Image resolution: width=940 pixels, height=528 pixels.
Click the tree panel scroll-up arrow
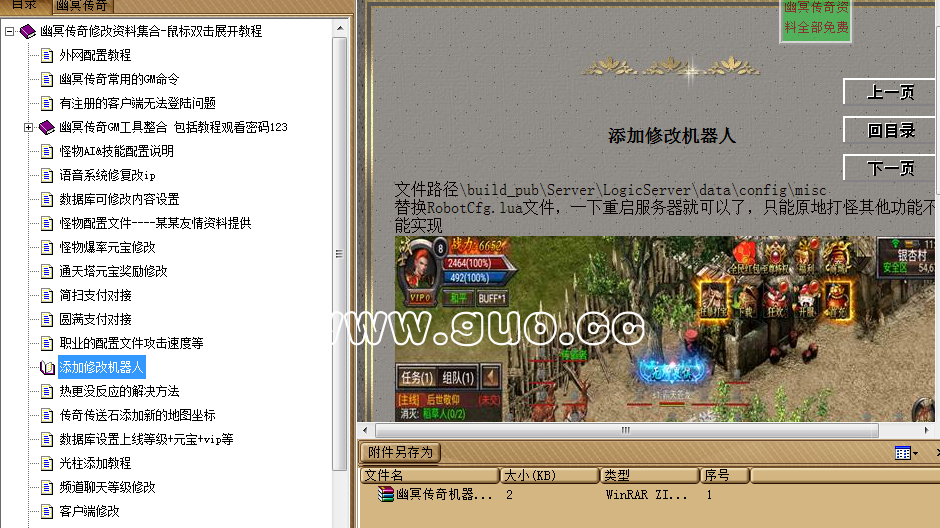click(340, 28)
